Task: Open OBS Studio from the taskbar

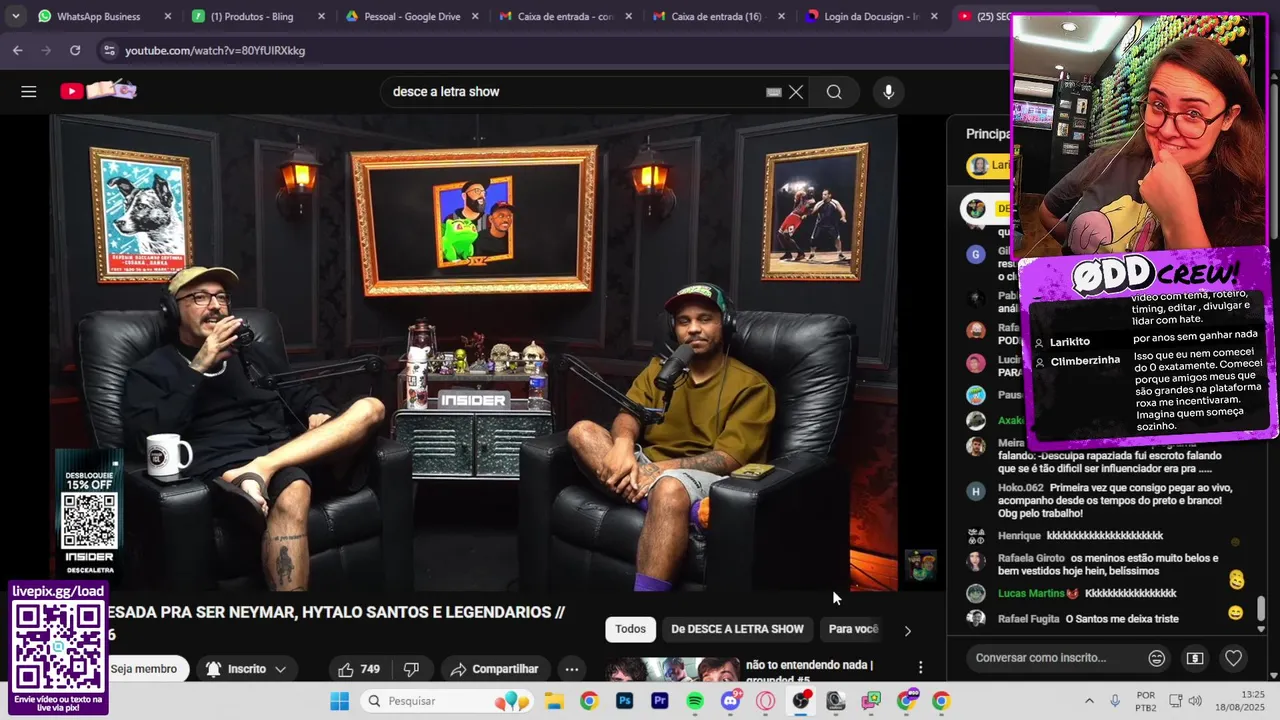Action: click(x=801, y=701)
